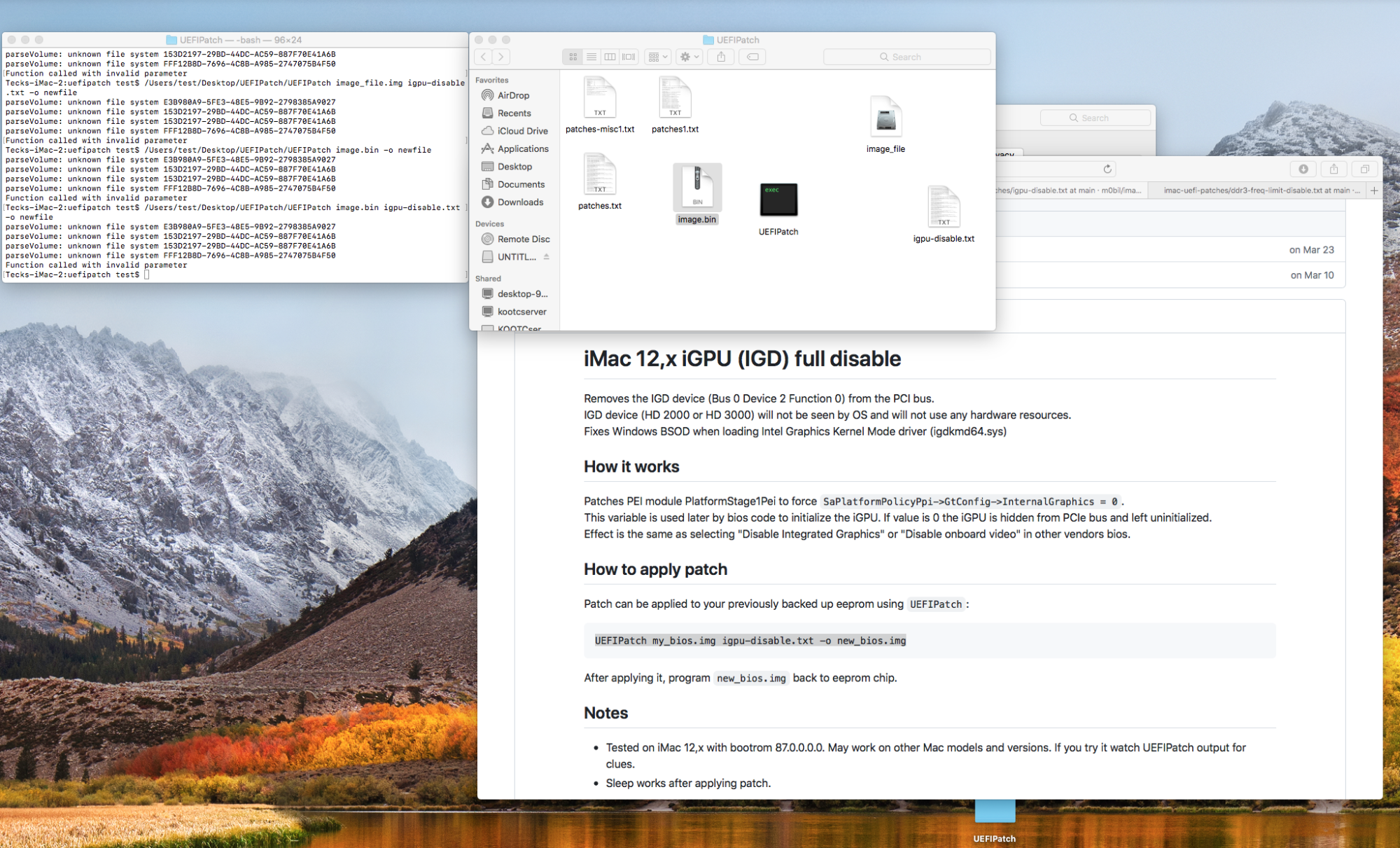
Task: Open new Safari tab with plus
Action: click(x=1374, y=190)
